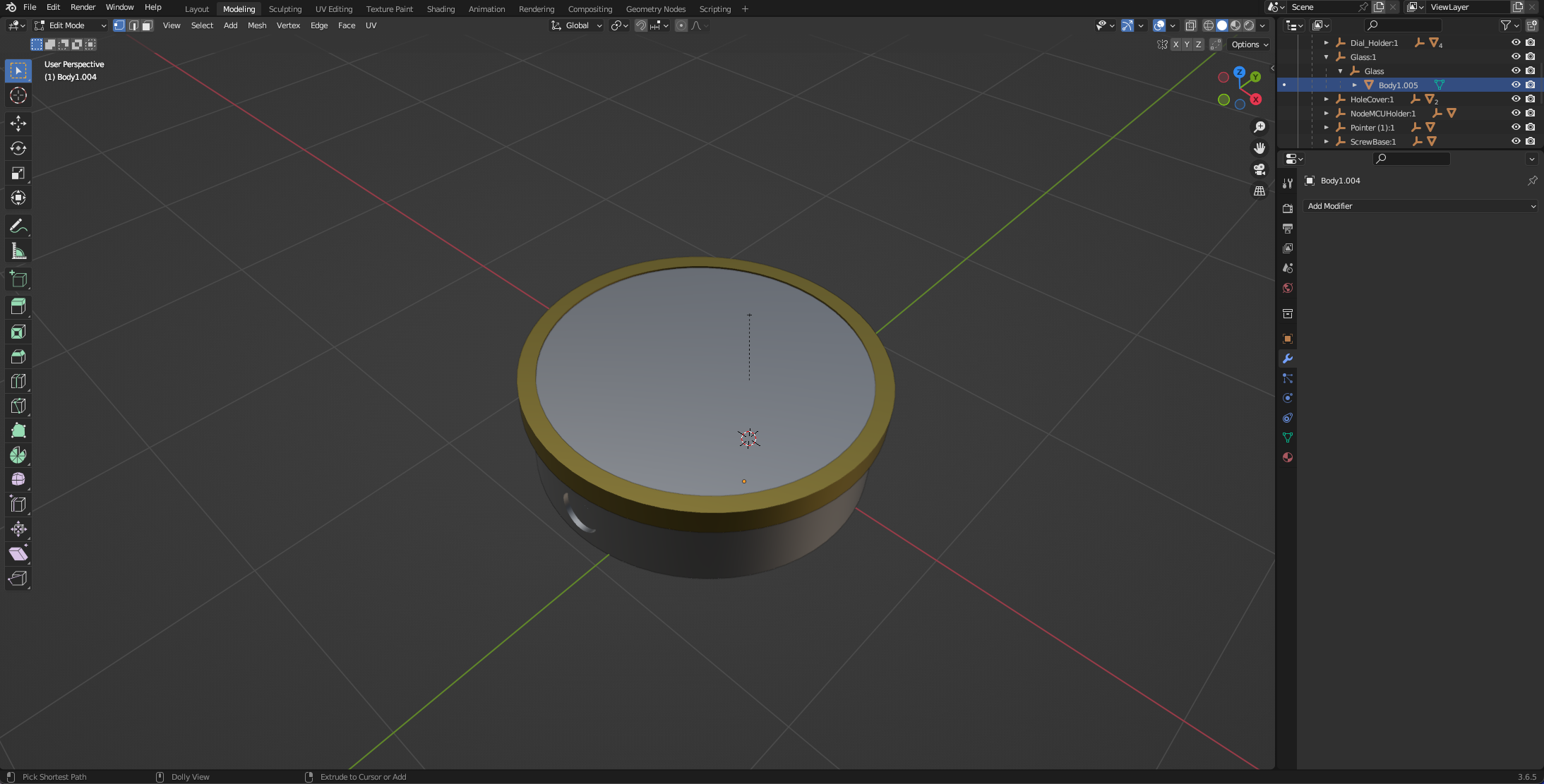
Task: Enable face select mode
Action: pos(147,25)
